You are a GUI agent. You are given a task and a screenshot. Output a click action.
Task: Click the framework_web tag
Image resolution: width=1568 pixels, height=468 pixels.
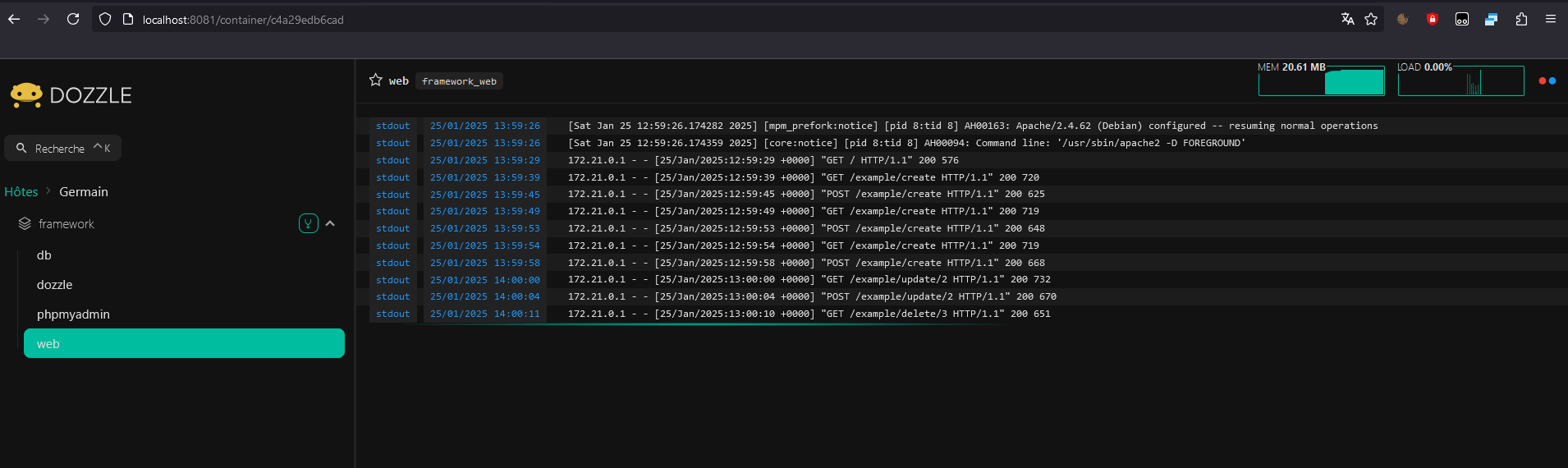click(x=459, y=81)
